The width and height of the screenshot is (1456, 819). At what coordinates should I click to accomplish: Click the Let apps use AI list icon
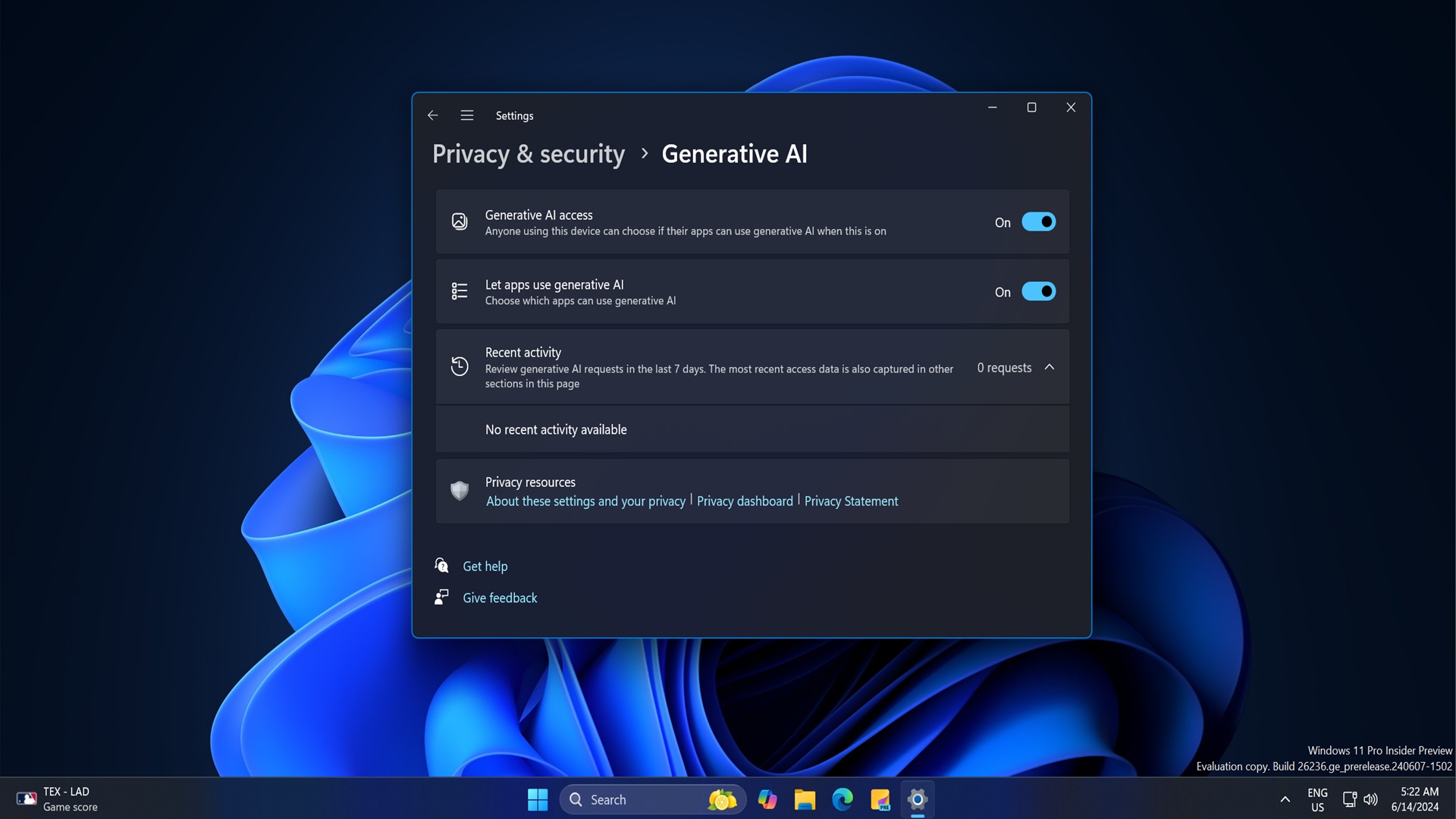click(x=459, y=291)
